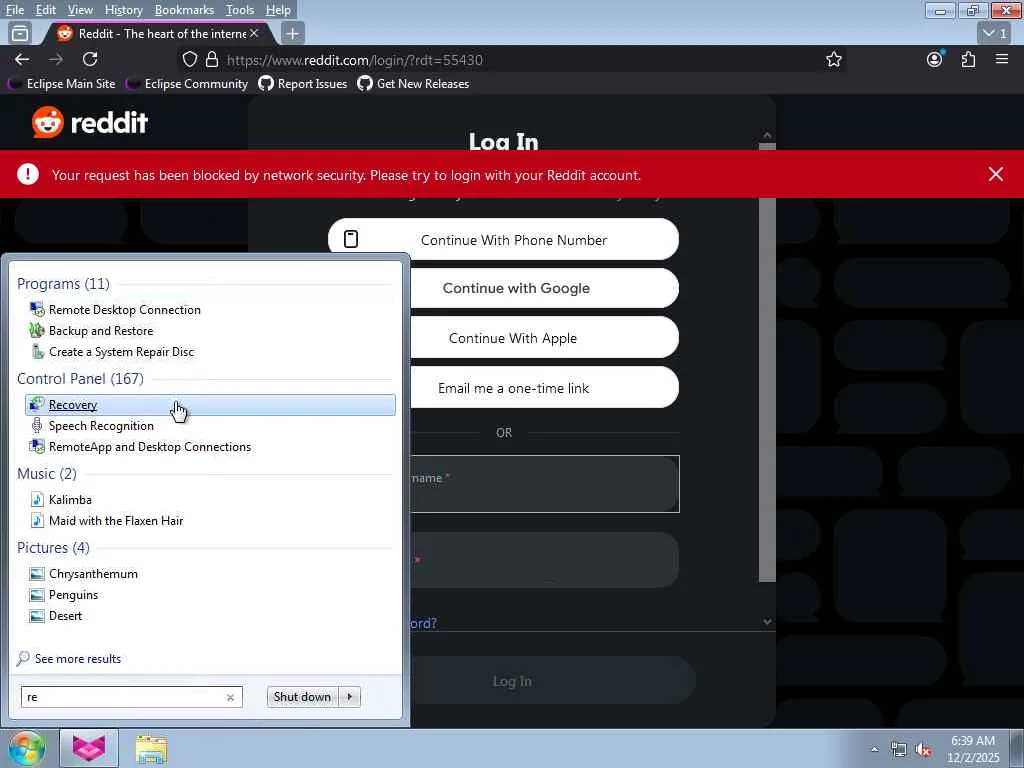Screen dimensions: 1024x768
Task: Open Firefox View icon left of tabs
Action: (x=20, y=33)
